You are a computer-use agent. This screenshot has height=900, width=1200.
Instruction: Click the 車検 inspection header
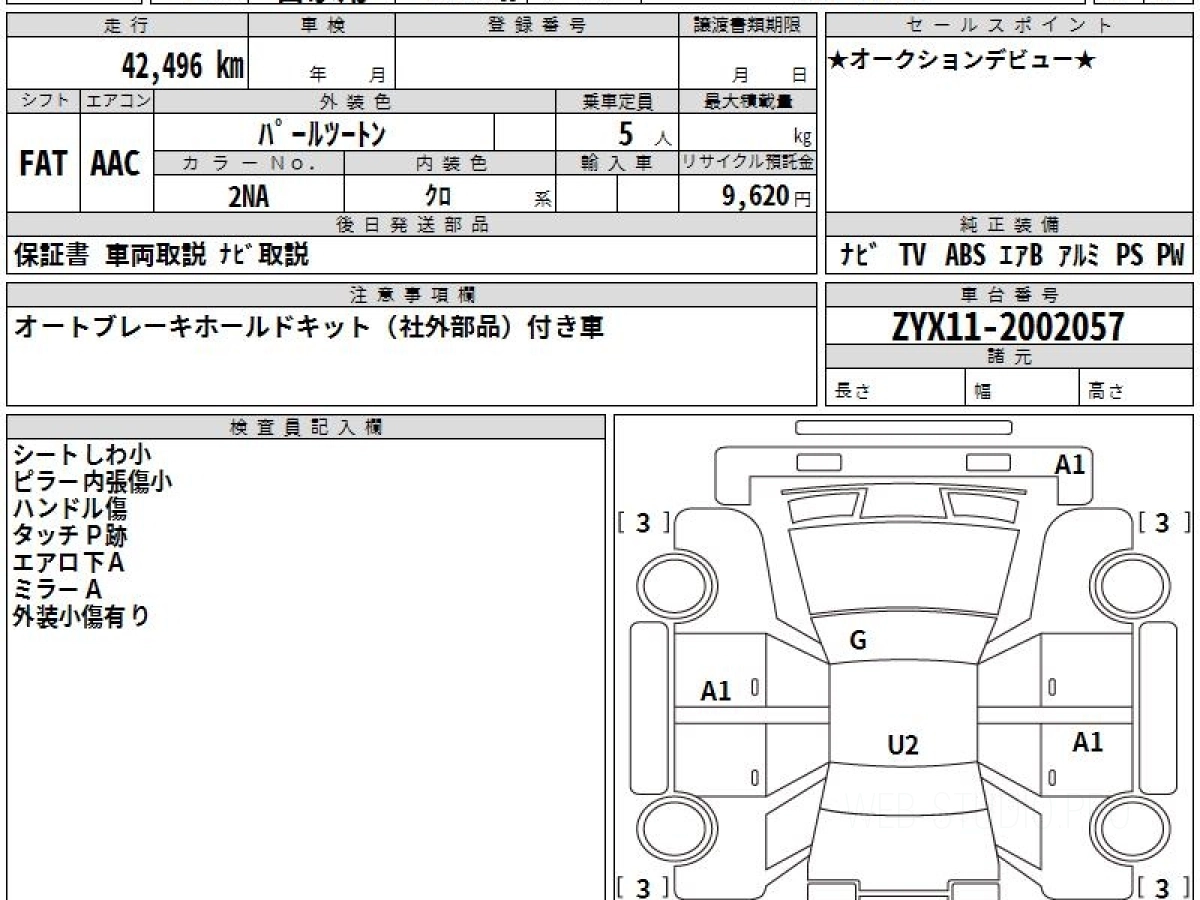(x=322, y=26)
